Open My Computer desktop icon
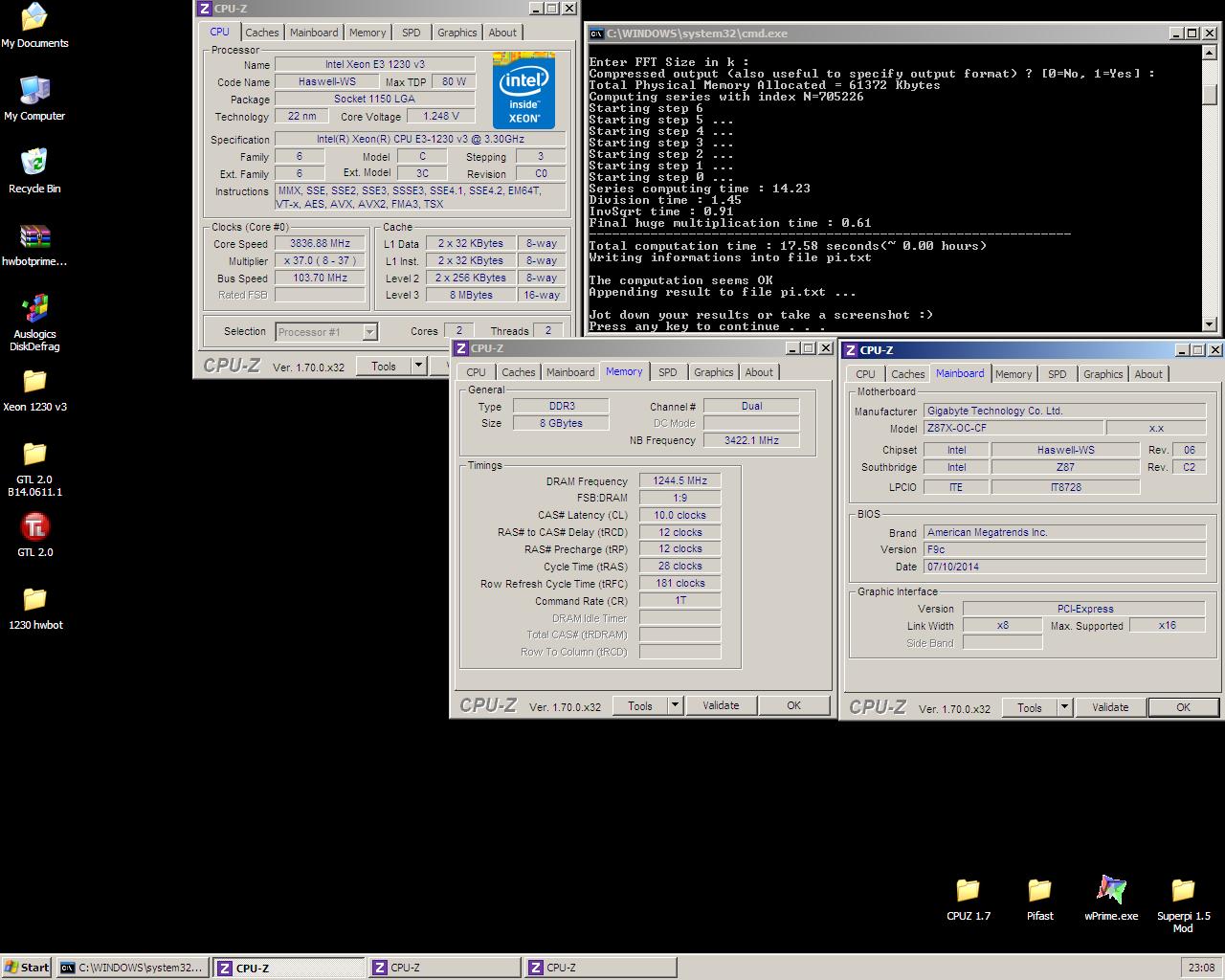The height and width of the screenshot is (980, 1225). click(34, 90)
